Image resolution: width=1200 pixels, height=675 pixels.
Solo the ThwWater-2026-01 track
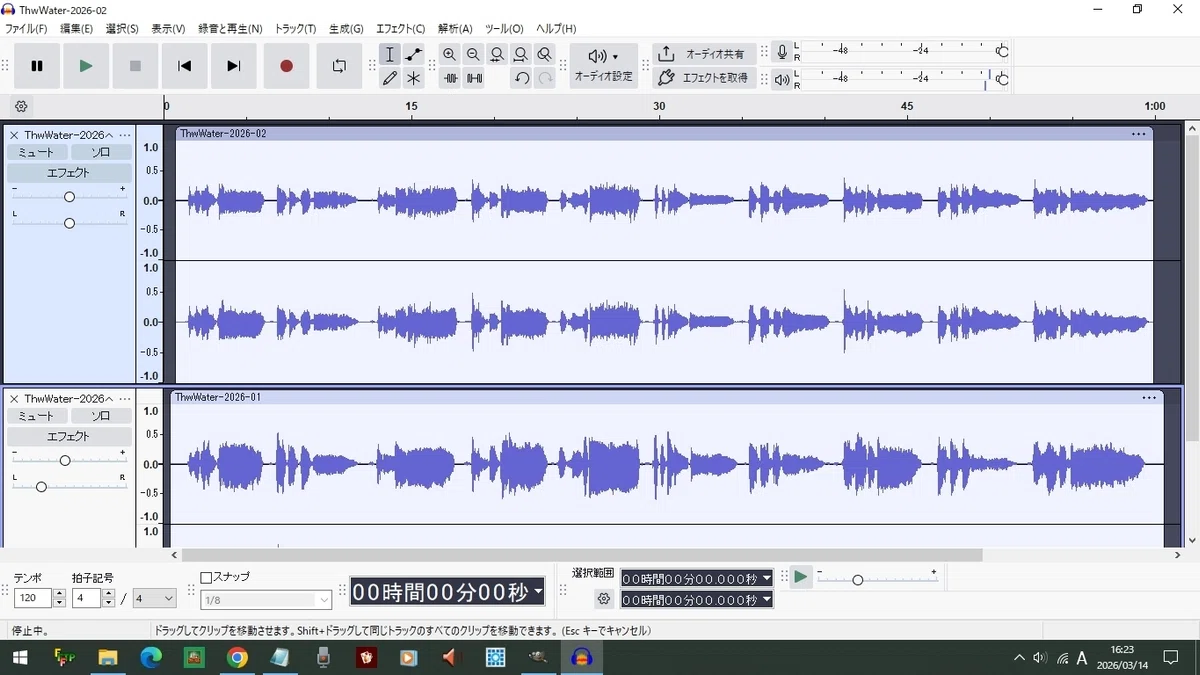point(101,416)
